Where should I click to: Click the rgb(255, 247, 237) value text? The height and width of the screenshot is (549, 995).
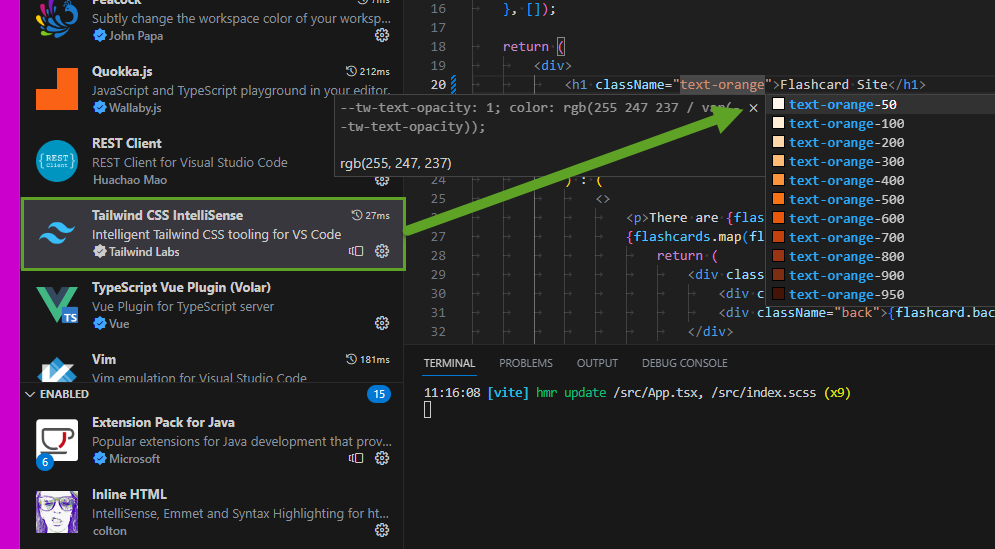[396, 164]
